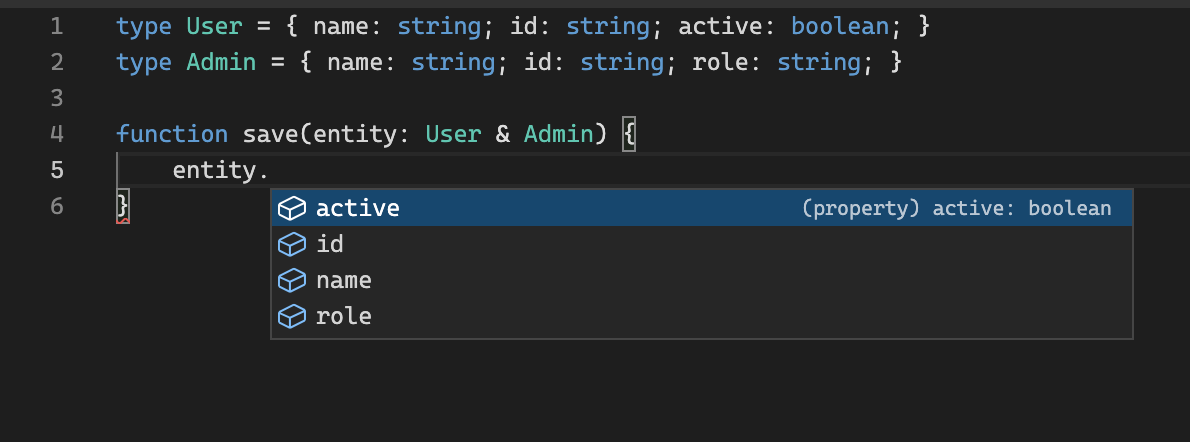The width and height of the screenshot is (1190, 442).
Task: Click the opening brace on line 4
Action: point(628,134)
